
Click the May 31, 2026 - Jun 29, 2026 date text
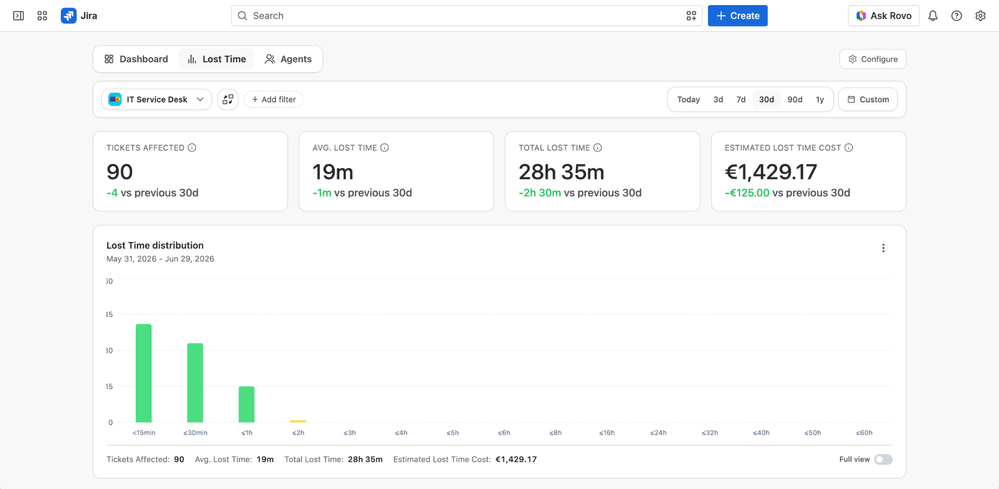160,259
